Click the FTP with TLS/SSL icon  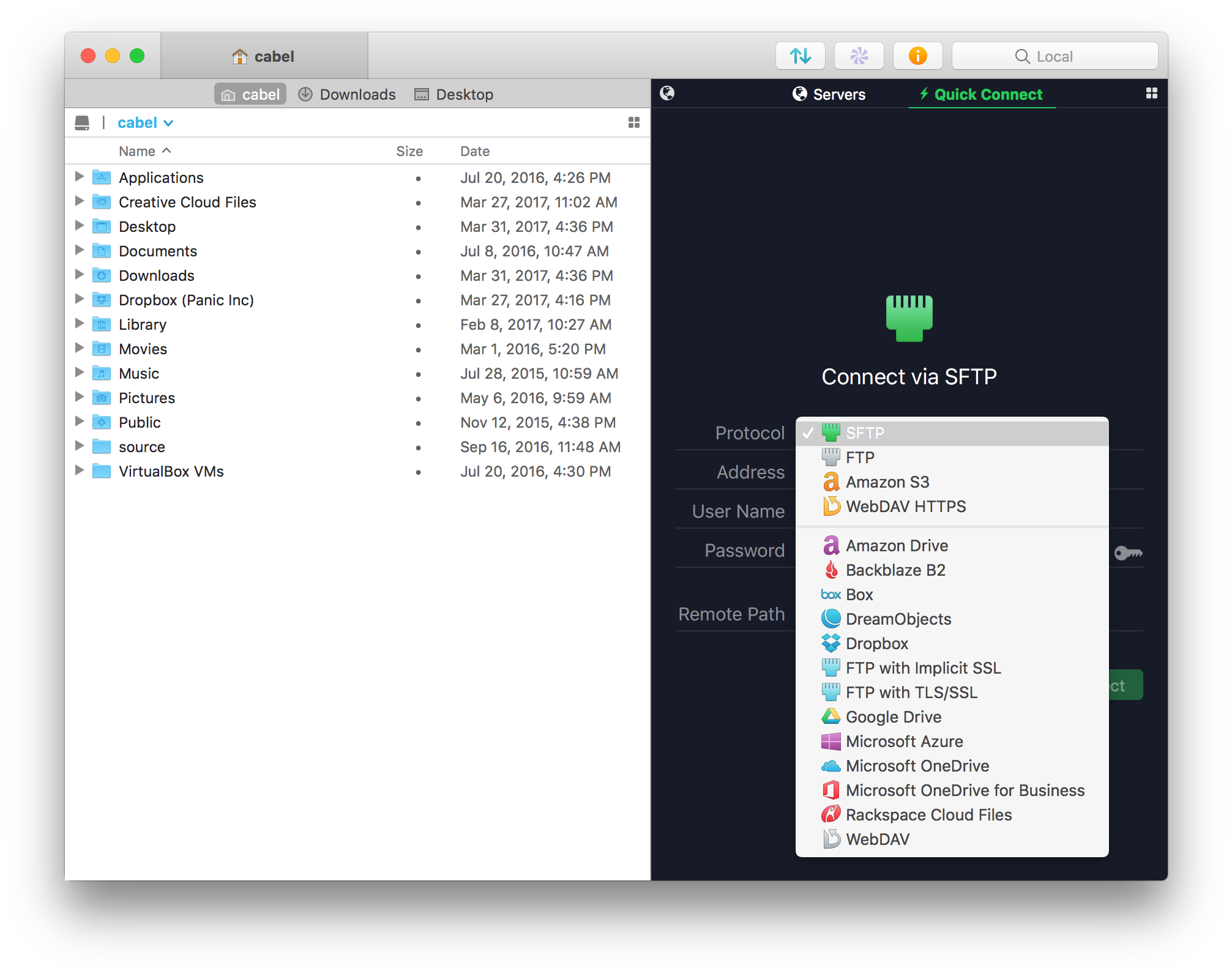point(831,691)
